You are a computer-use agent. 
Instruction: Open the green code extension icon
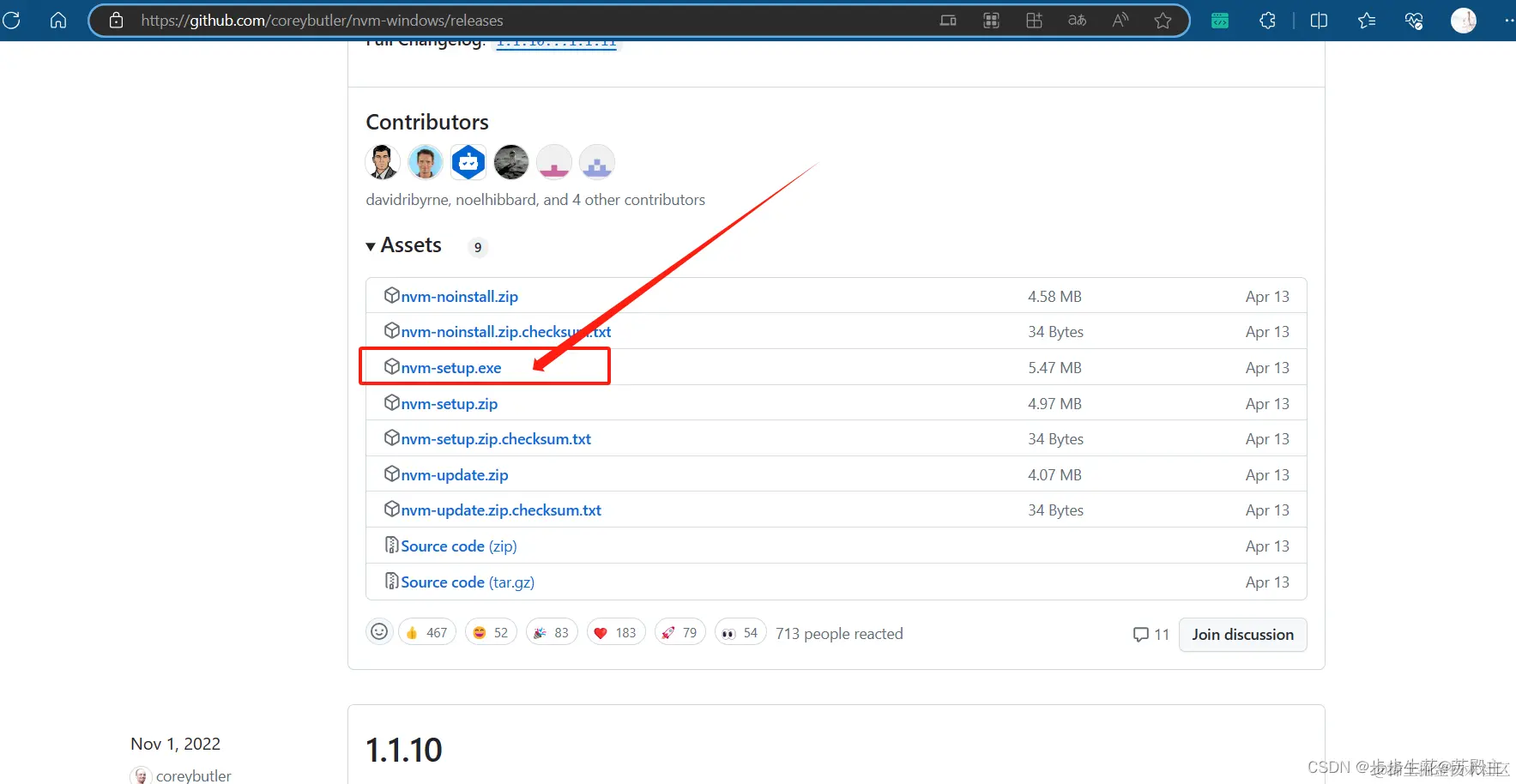[x=1220, y=20]
